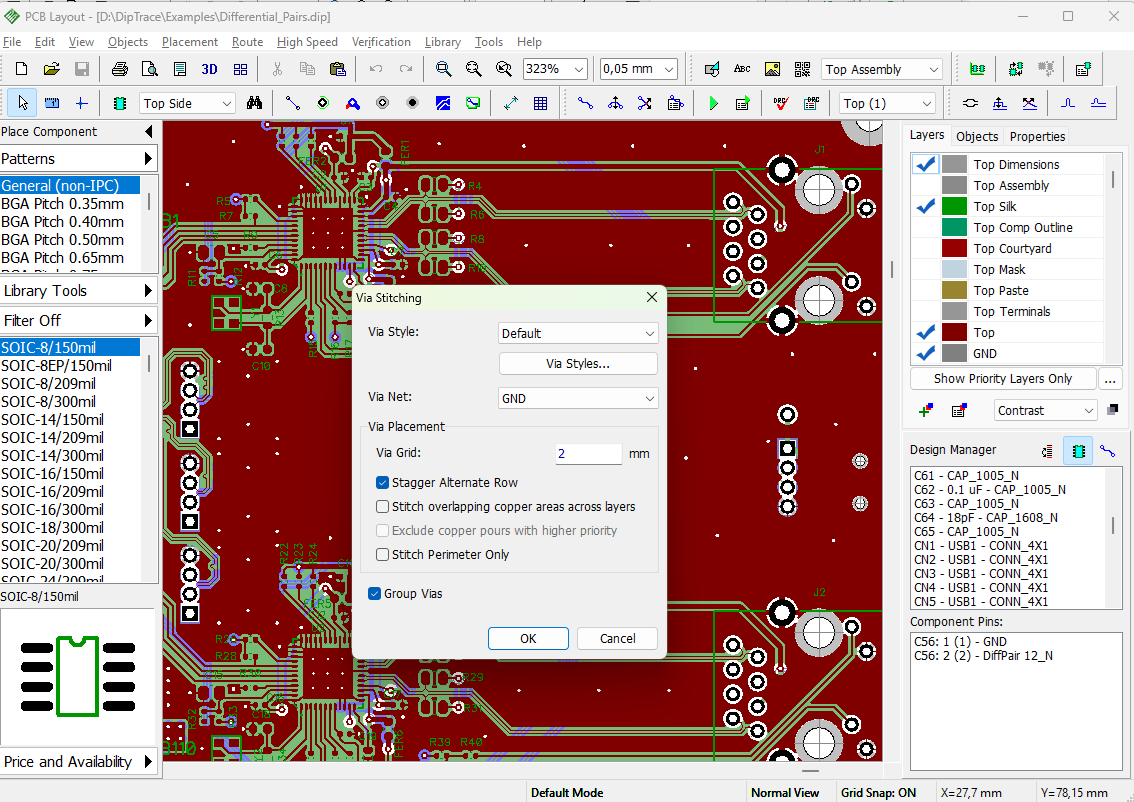Click the Via Grid value field
This screenshot has width=1134, height=802.
588,453
